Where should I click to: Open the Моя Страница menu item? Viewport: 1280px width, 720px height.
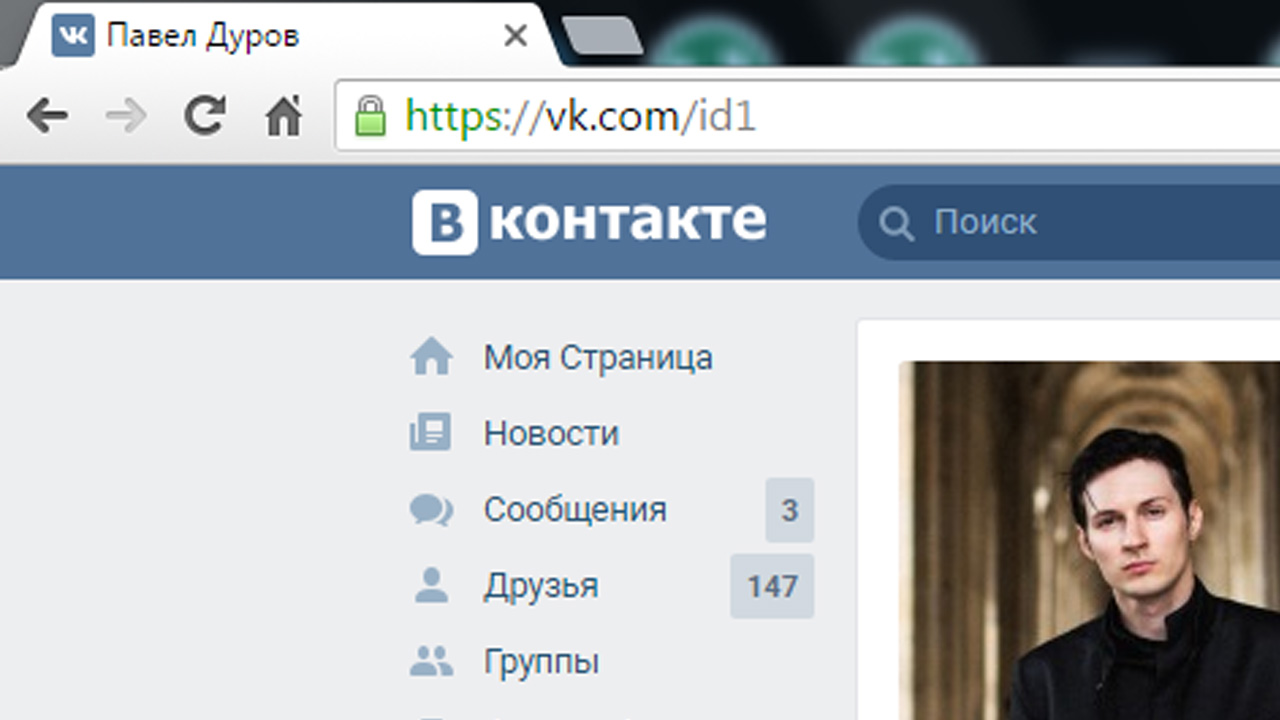coord(597,357)
